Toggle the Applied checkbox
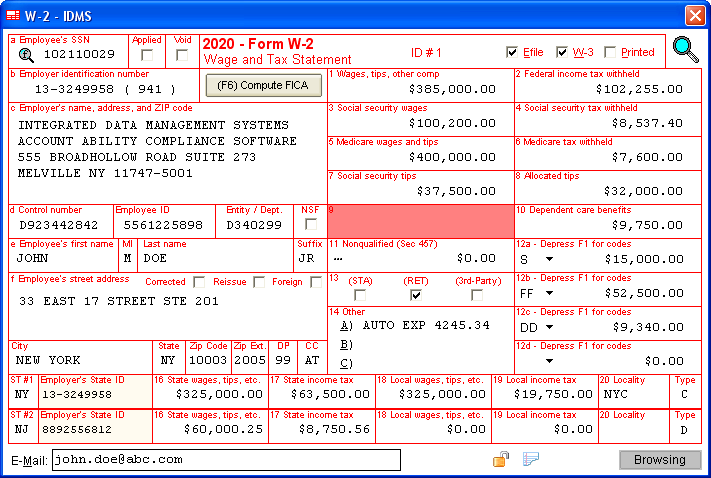Screen dimensions: 711x478 (147, 55)
